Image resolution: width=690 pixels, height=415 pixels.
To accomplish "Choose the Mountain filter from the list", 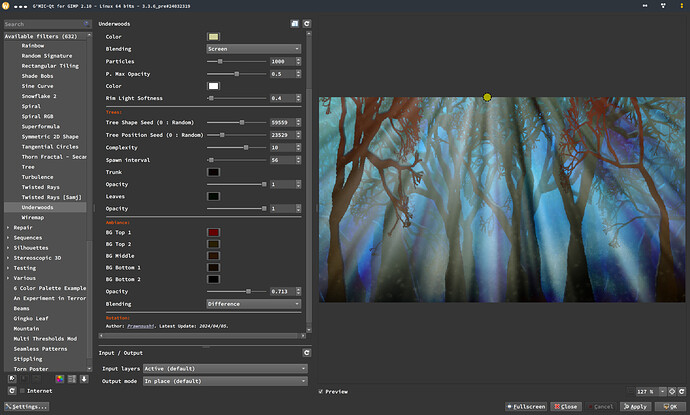I will pos(27,328).
